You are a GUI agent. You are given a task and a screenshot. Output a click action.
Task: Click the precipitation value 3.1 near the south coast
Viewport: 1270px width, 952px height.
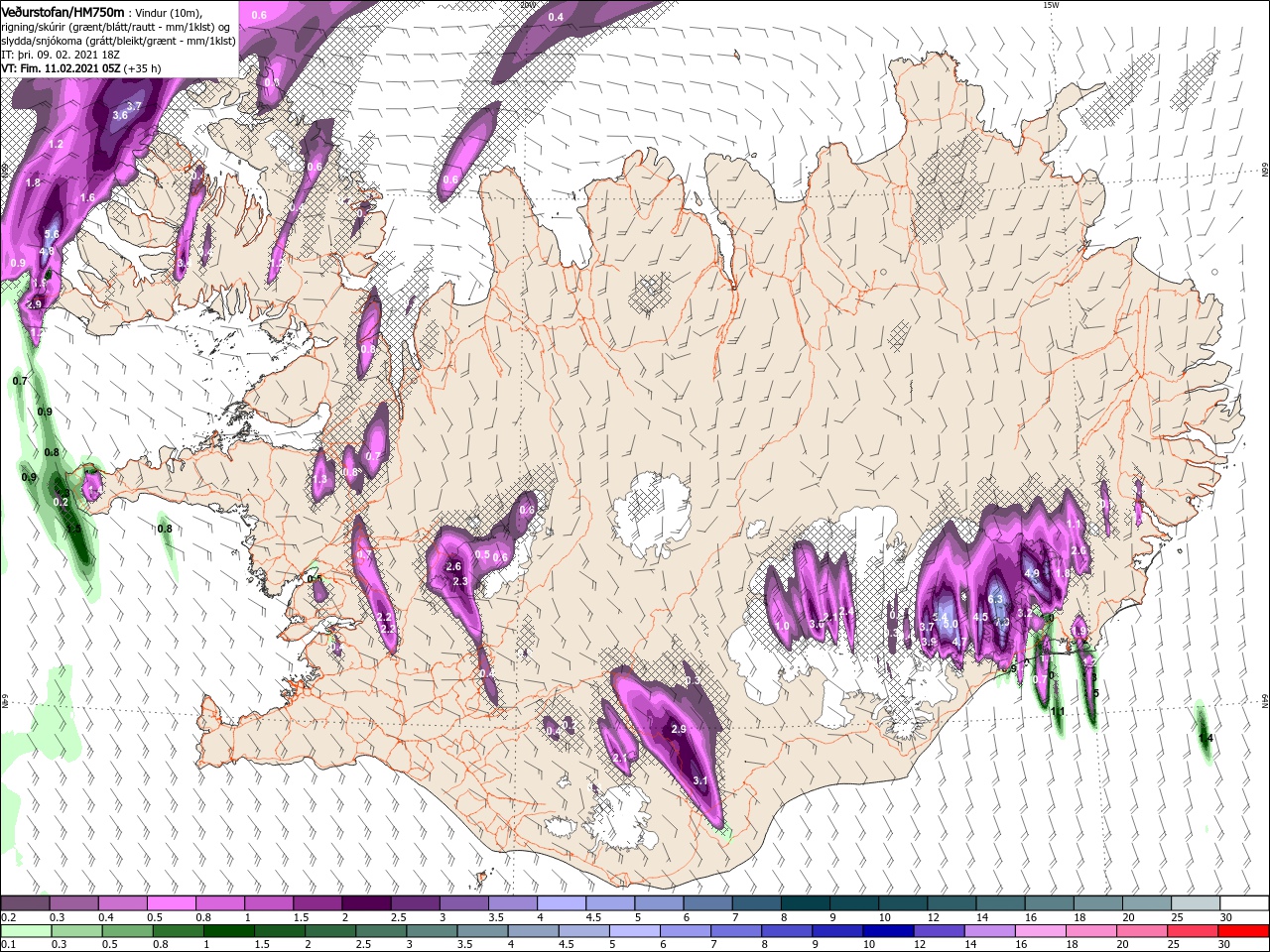tap(699, 780)
